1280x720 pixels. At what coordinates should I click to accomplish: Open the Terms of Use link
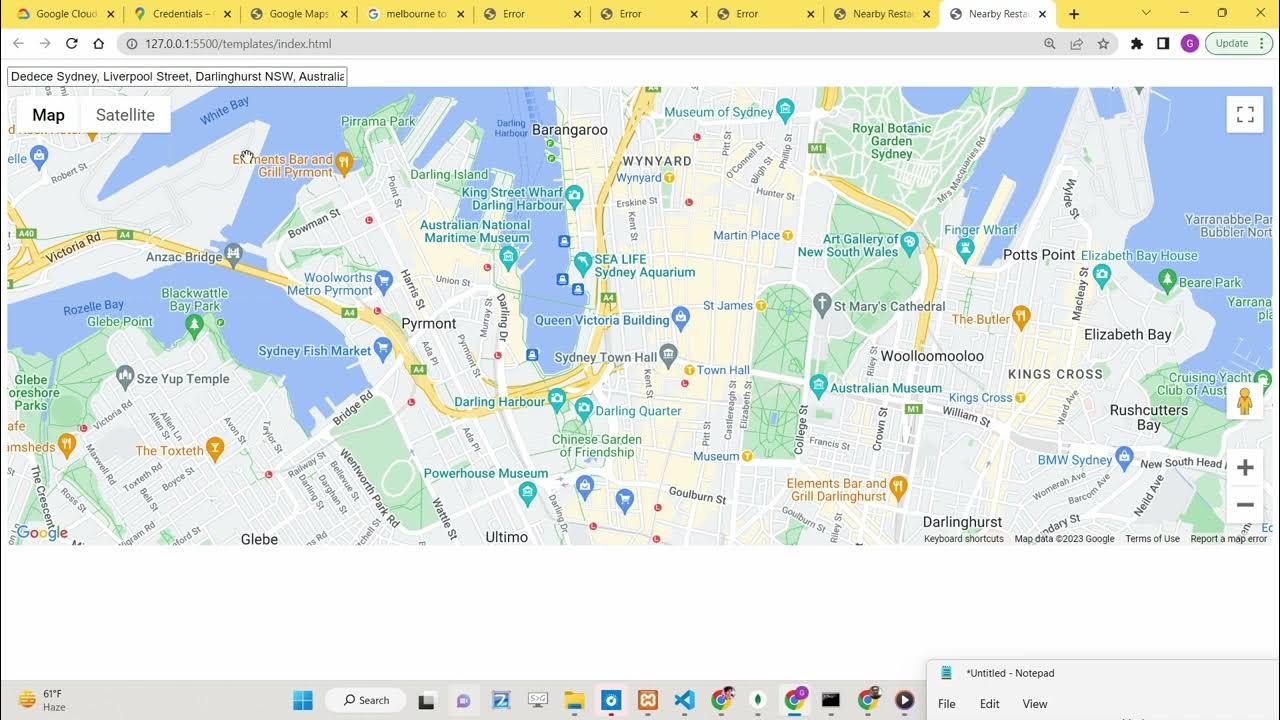tap(1152, 539)
